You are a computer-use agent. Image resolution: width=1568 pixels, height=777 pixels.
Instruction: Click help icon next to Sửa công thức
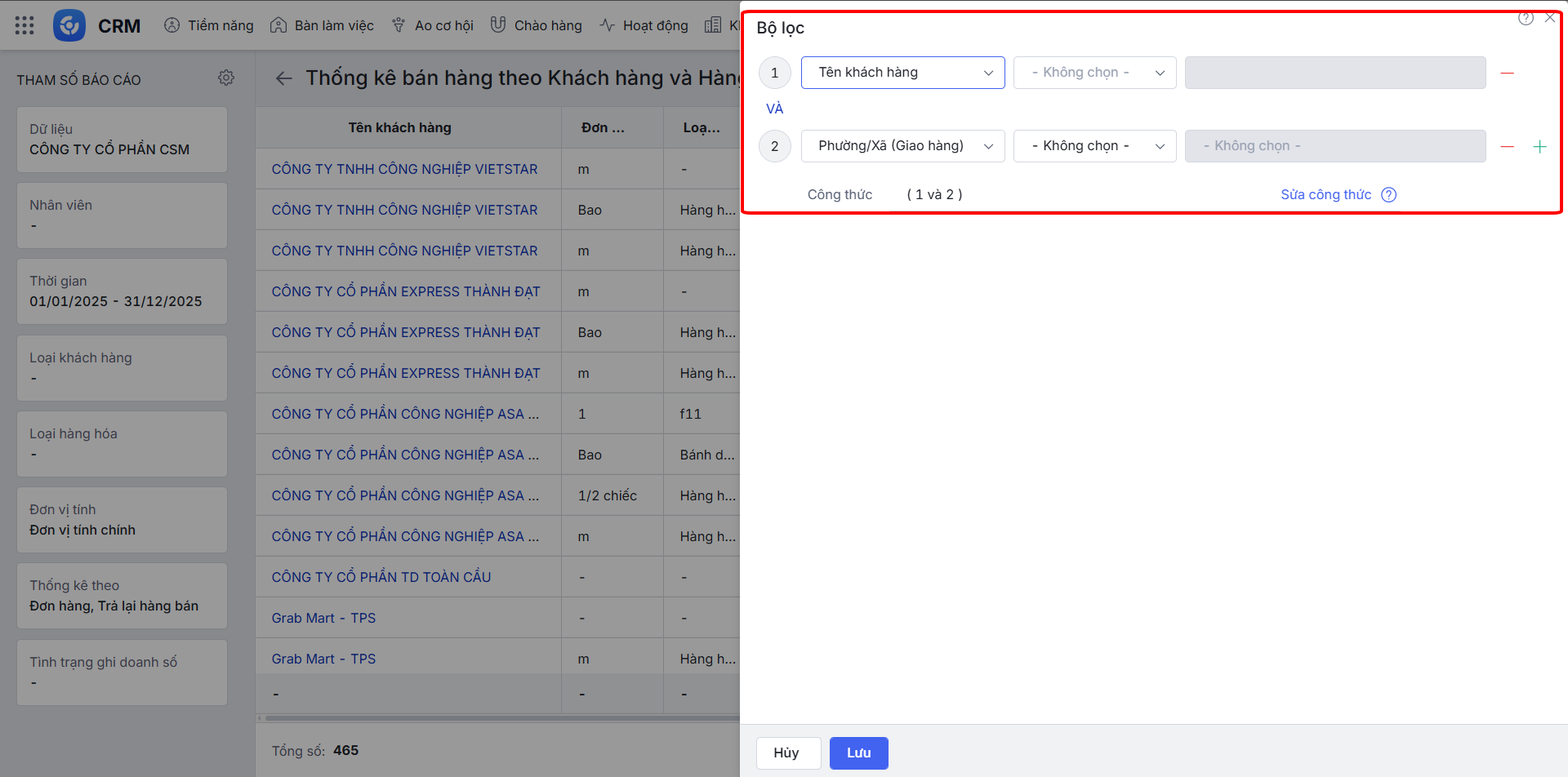coord(1388,194)
